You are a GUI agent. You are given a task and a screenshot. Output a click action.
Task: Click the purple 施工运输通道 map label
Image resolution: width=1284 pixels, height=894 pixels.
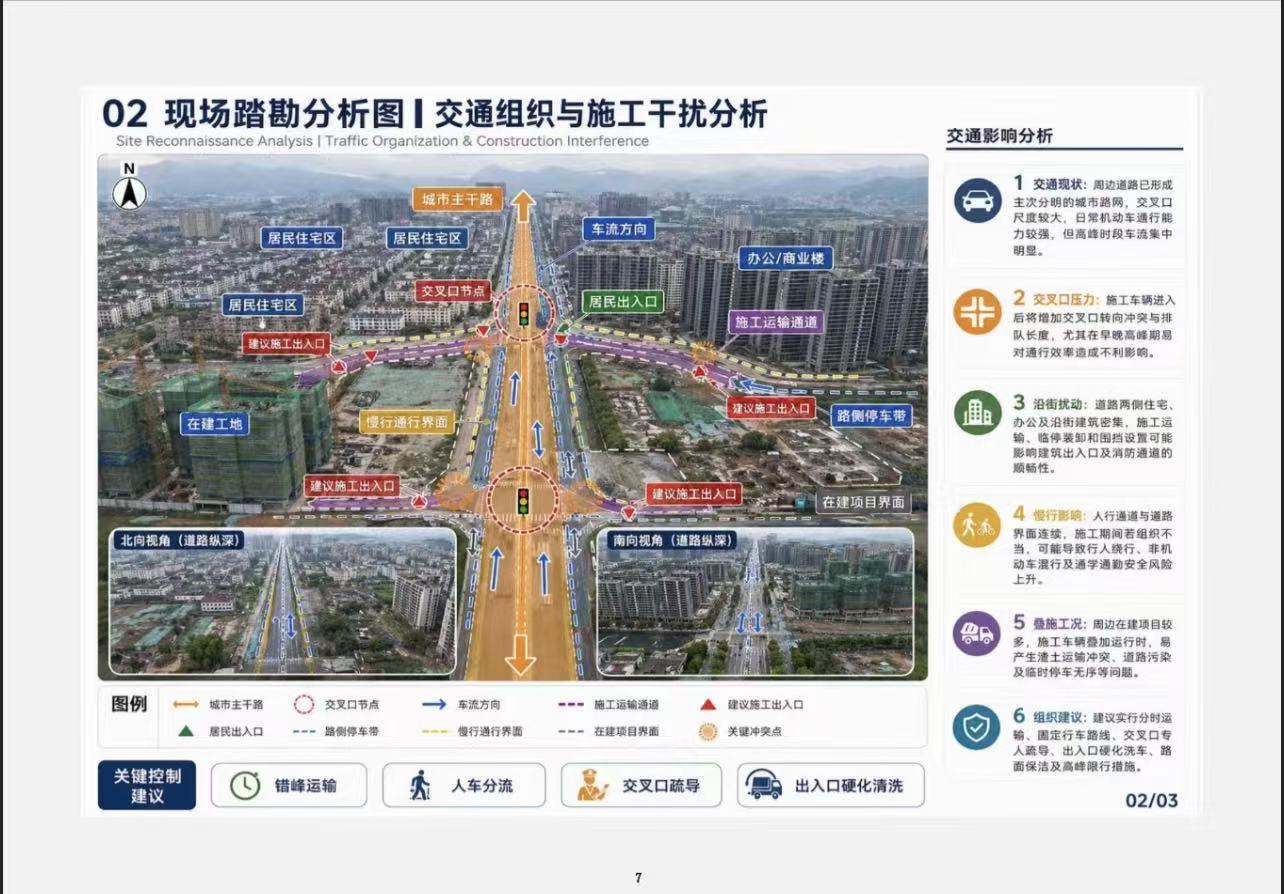pyautogui.click(x=777, y=322)
